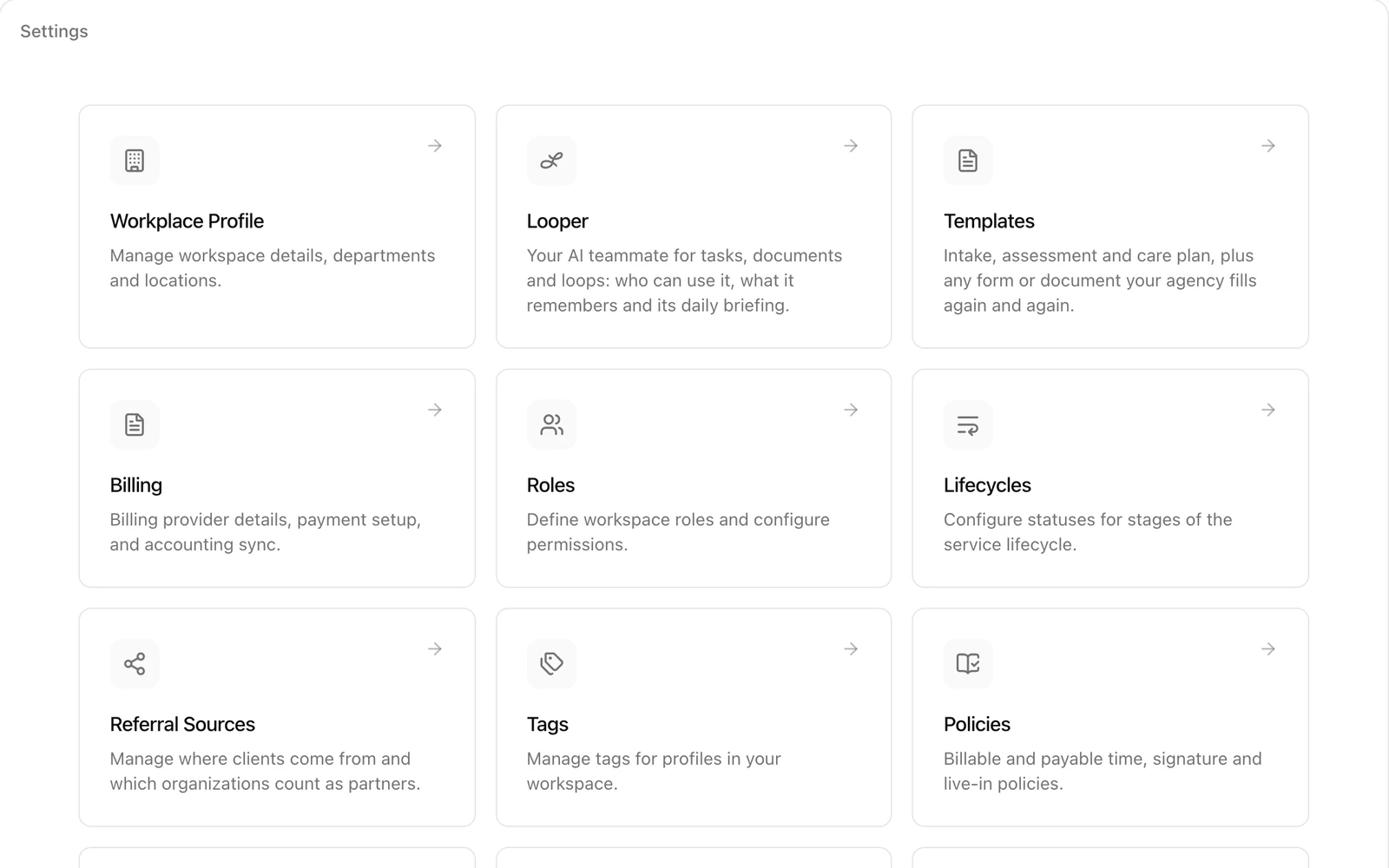Click 'Billing provider details, payment setup' description

pyautogui.click(x=266, y=532)
